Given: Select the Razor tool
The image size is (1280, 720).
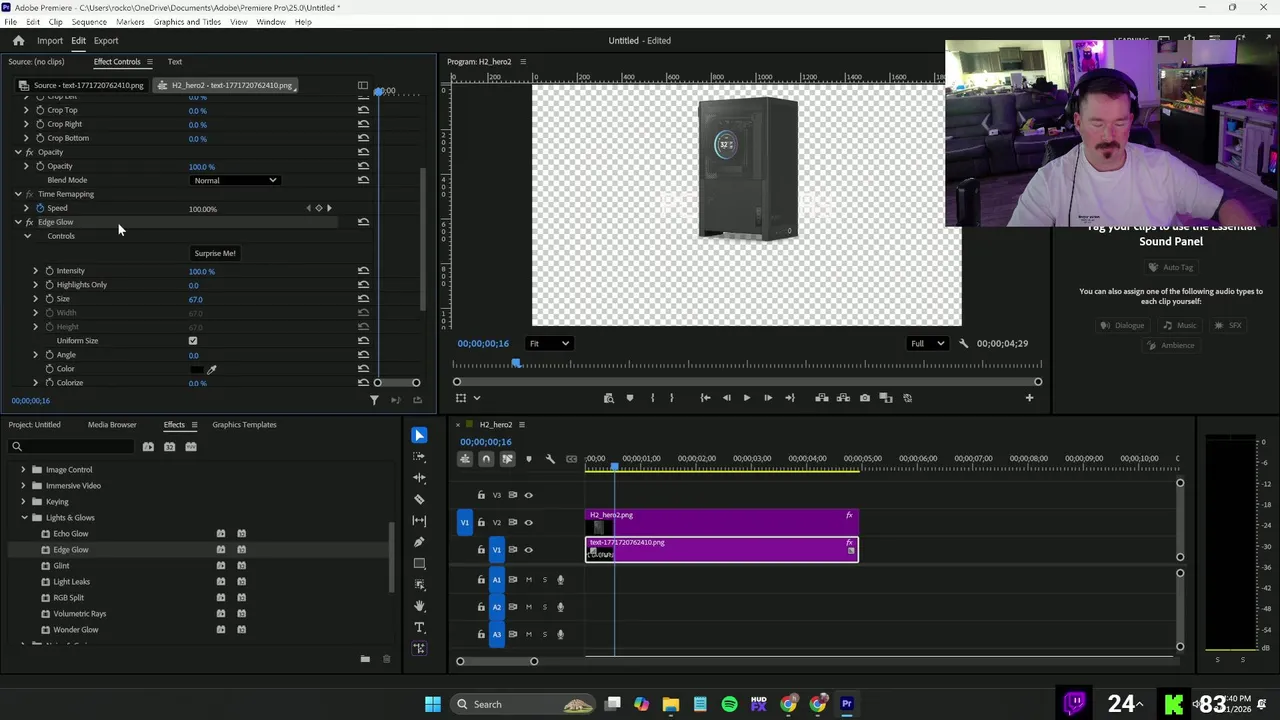Looking at the screenshot, I should pos(419,499).
